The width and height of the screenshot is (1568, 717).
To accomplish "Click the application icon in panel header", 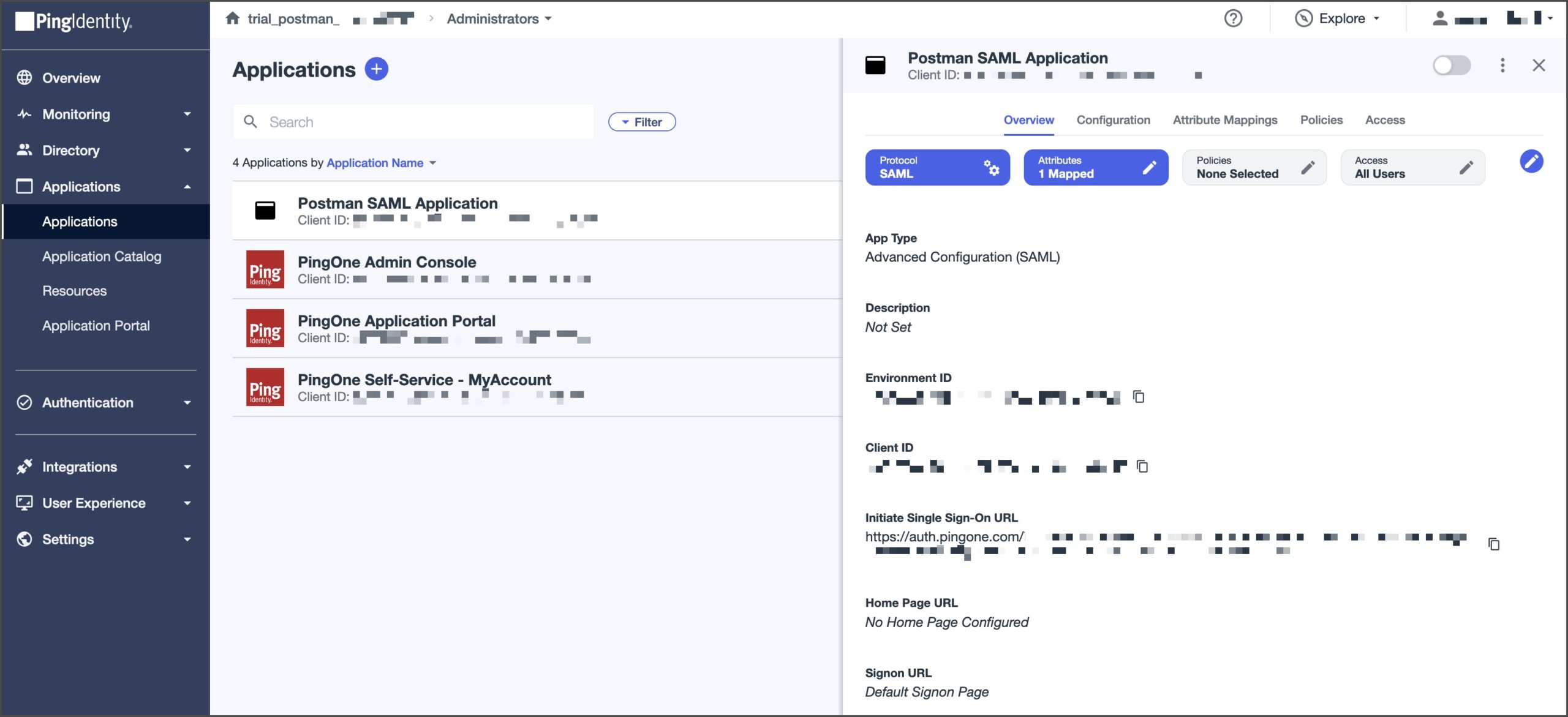I will 875,65.
